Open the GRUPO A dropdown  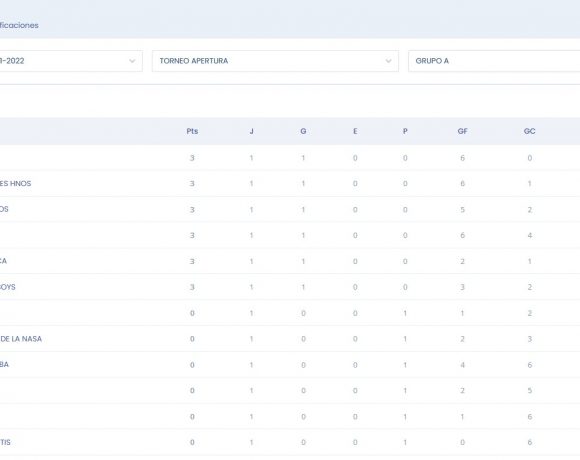tap(494, 61)
